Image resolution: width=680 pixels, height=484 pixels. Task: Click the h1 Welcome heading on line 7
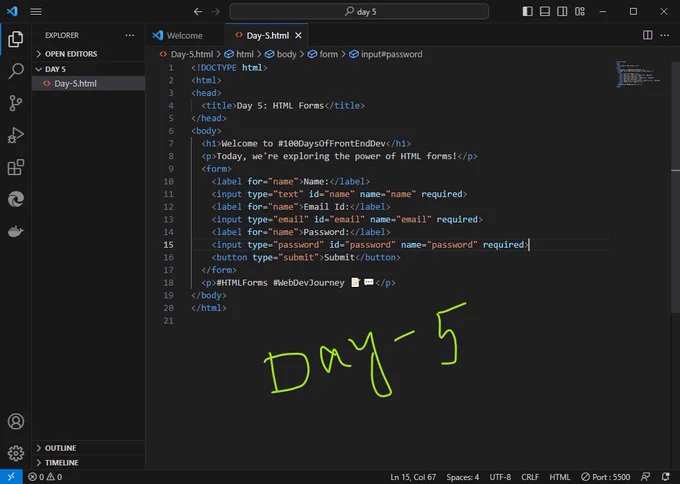[306, 144]
